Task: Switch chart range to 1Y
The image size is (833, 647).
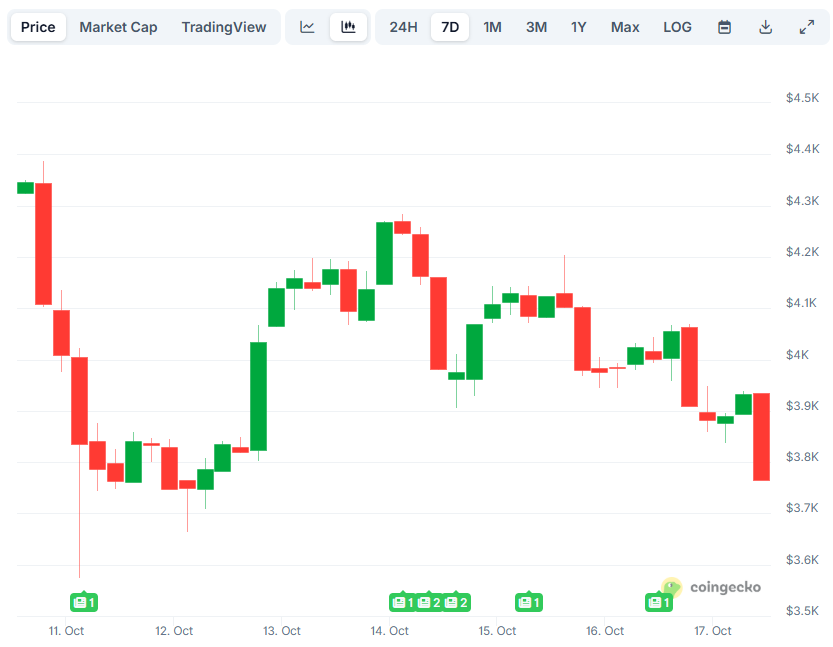Action: click(x=579, y=27)
